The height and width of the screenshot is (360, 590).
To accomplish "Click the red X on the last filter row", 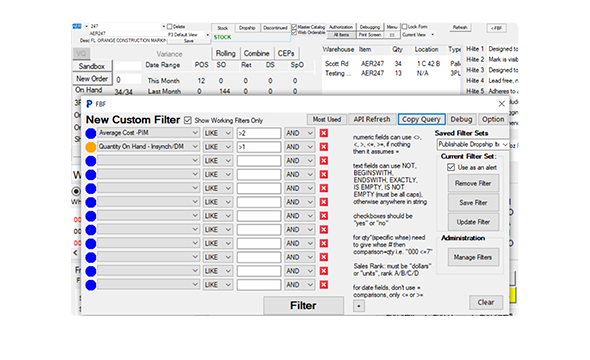I will (324, 285).
